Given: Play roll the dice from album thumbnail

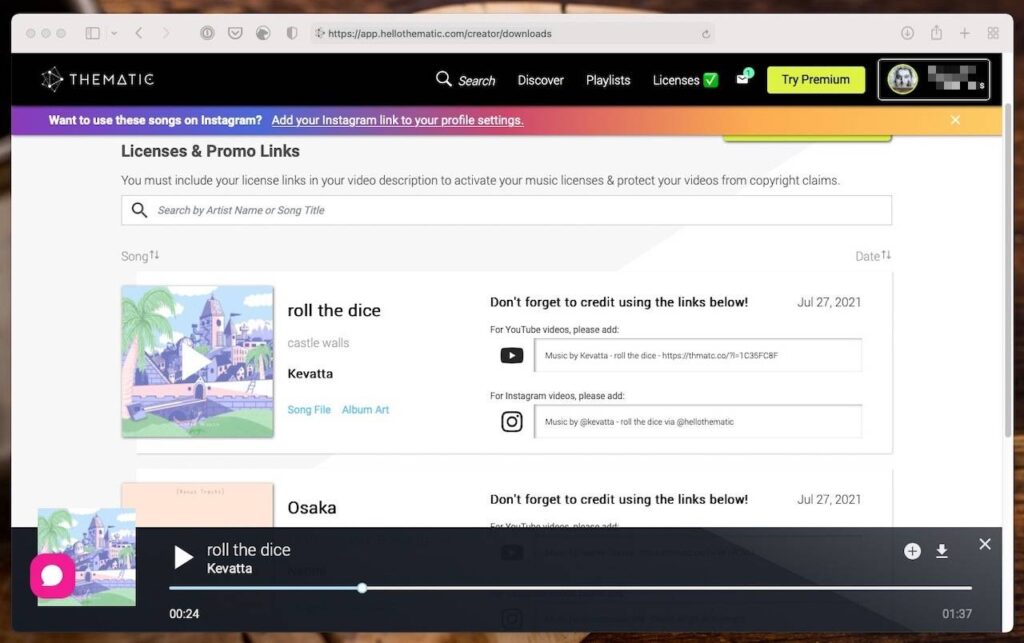Looking at the screenshot, I should [197, 361].
